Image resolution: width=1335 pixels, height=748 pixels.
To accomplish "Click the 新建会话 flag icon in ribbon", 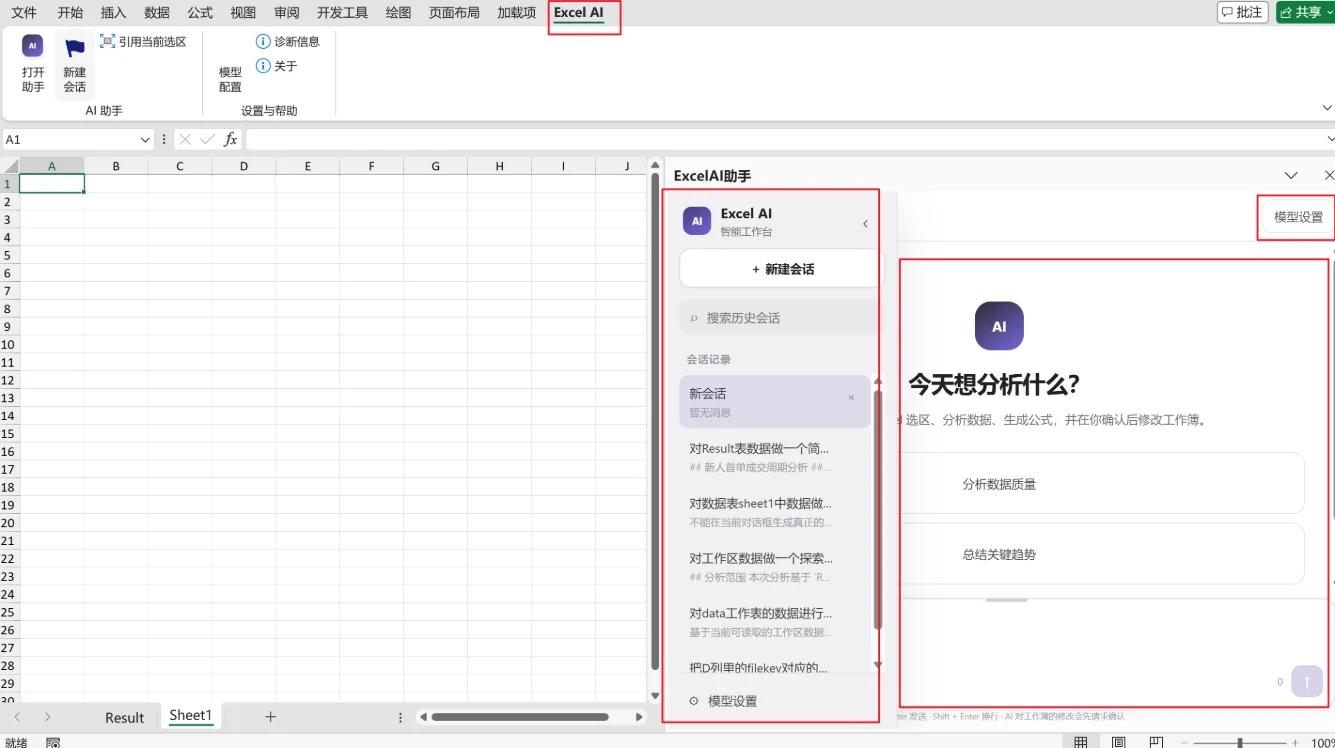I will (x=75, y=47).
